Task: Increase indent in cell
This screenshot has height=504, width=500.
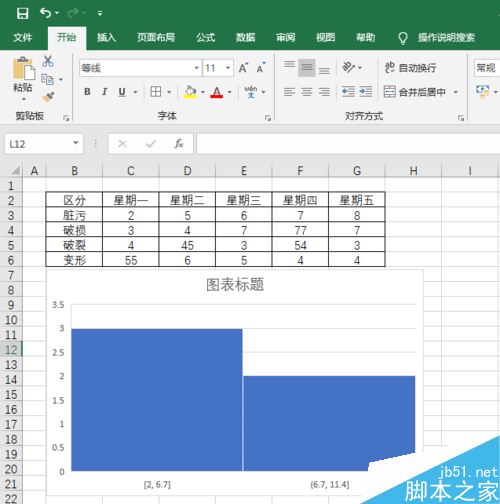Action: click(366, 92)
